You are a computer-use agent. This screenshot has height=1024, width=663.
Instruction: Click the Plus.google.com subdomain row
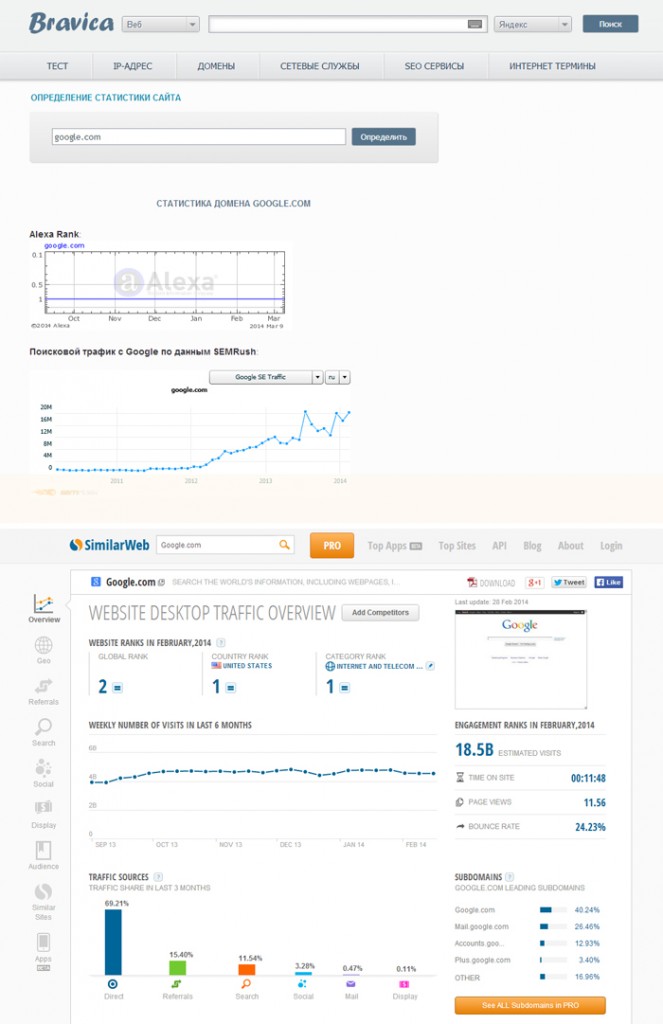coord(528,960)
